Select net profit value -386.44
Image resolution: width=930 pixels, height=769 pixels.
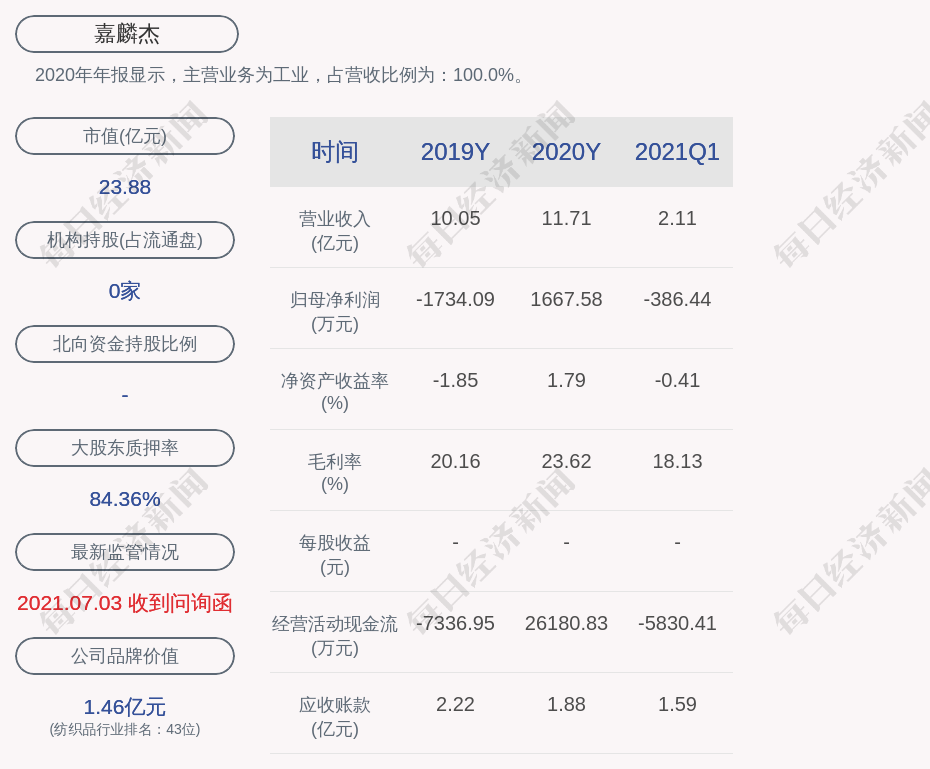click(677, 299)
